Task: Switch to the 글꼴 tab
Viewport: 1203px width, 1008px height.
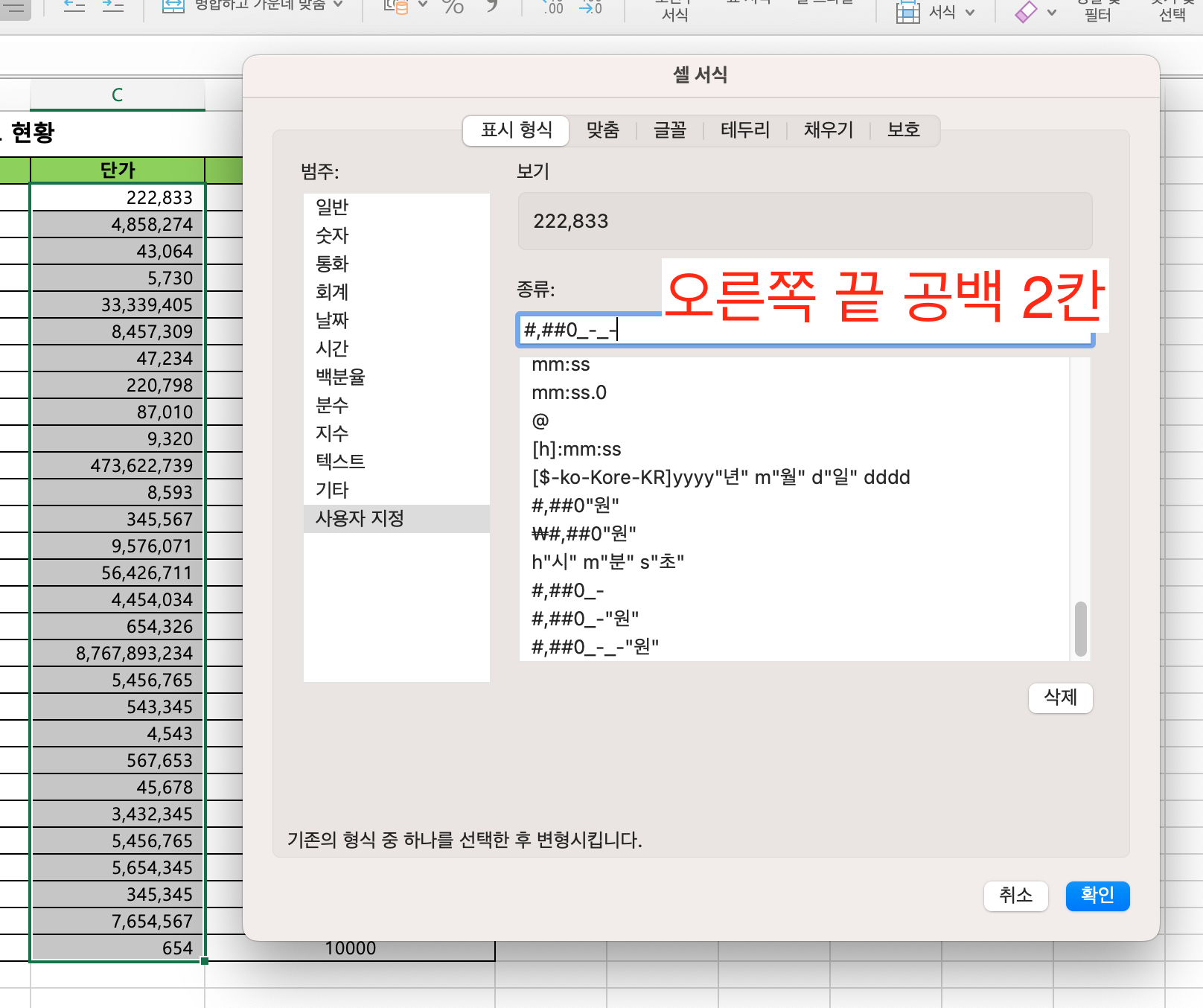Action: point(670,130)
